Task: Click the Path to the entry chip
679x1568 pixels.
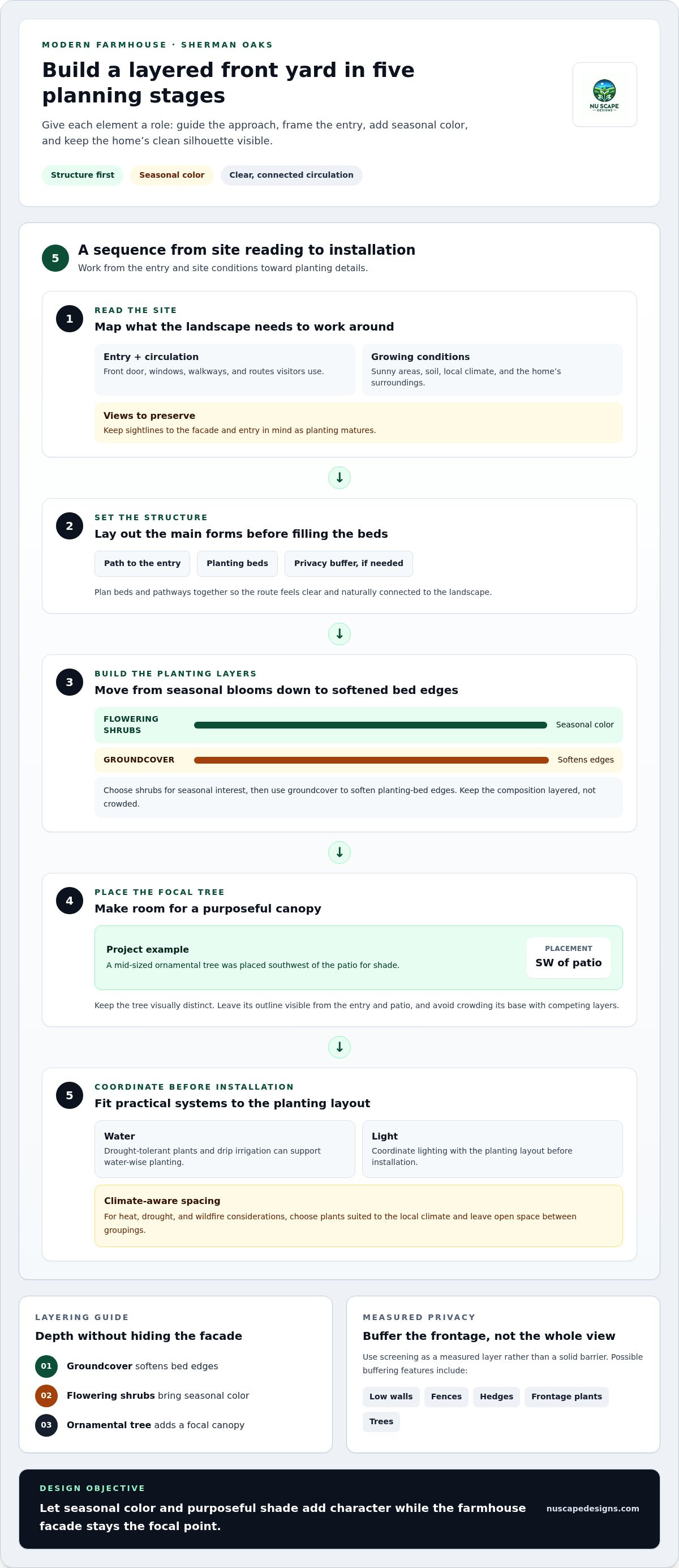Action: [x=143, y=564]
